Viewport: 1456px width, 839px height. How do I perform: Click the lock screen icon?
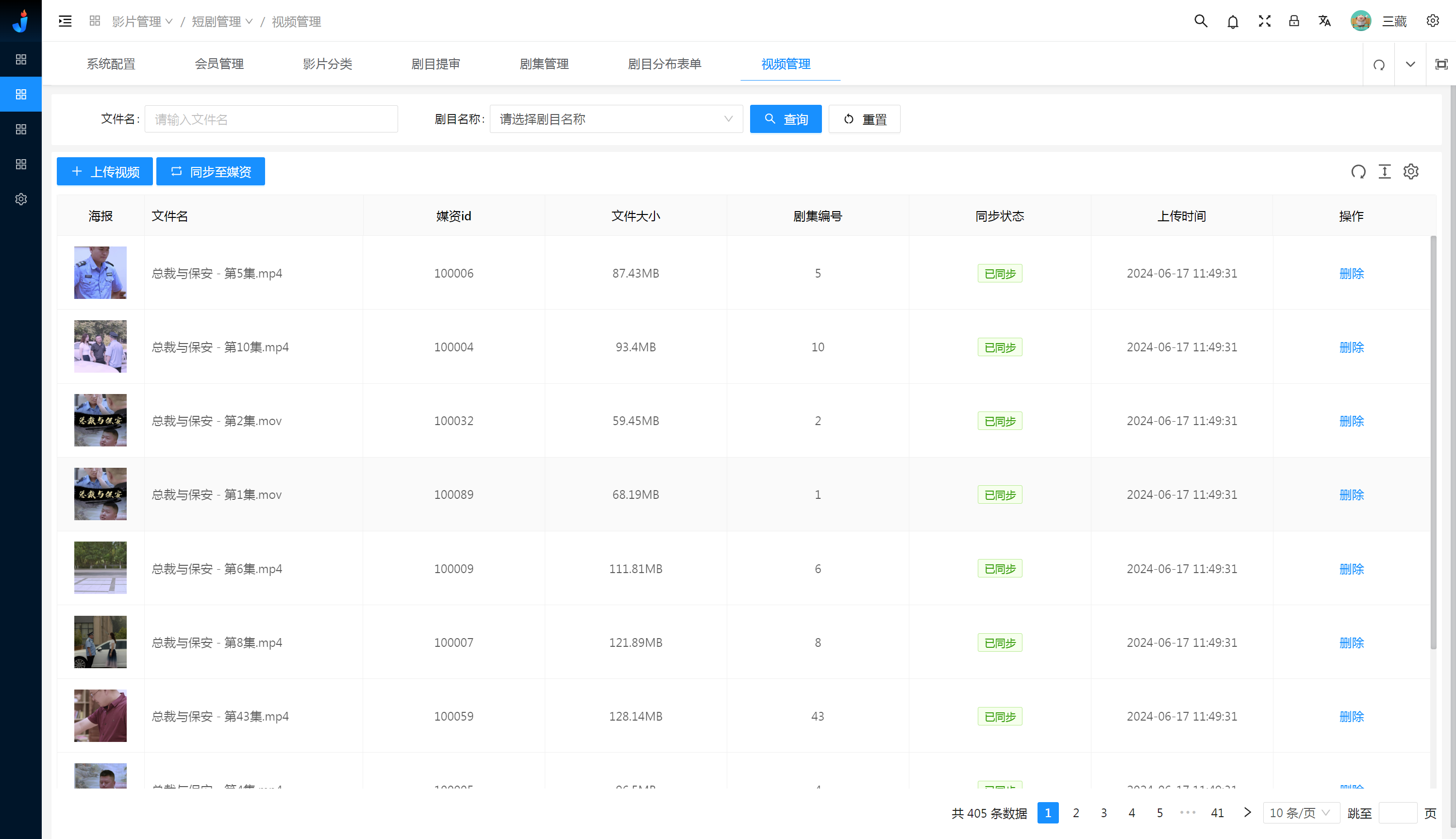1294,21
